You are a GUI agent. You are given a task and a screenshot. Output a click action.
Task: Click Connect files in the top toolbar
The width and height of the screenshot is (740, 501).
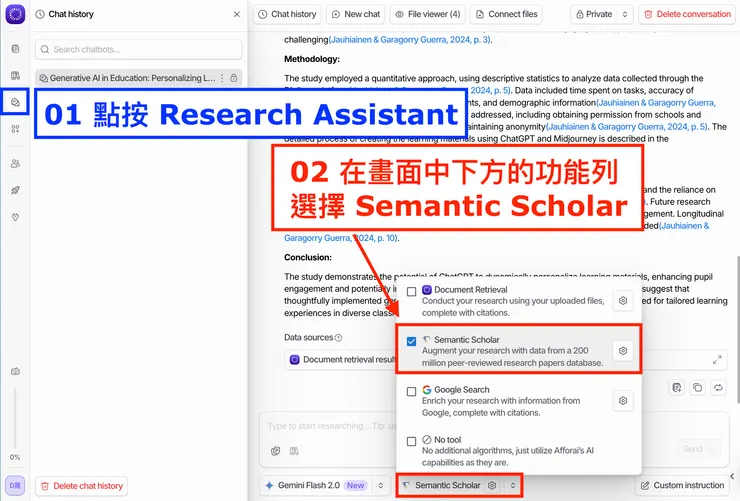(x=506, y=14)
